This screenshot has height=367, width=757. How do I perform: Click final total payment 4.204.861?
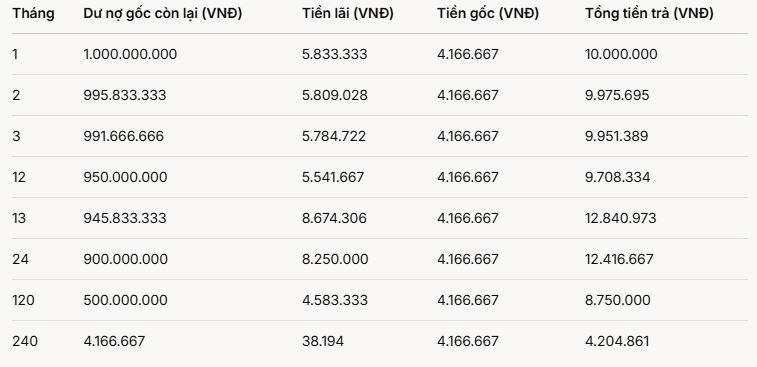[617, 341]
